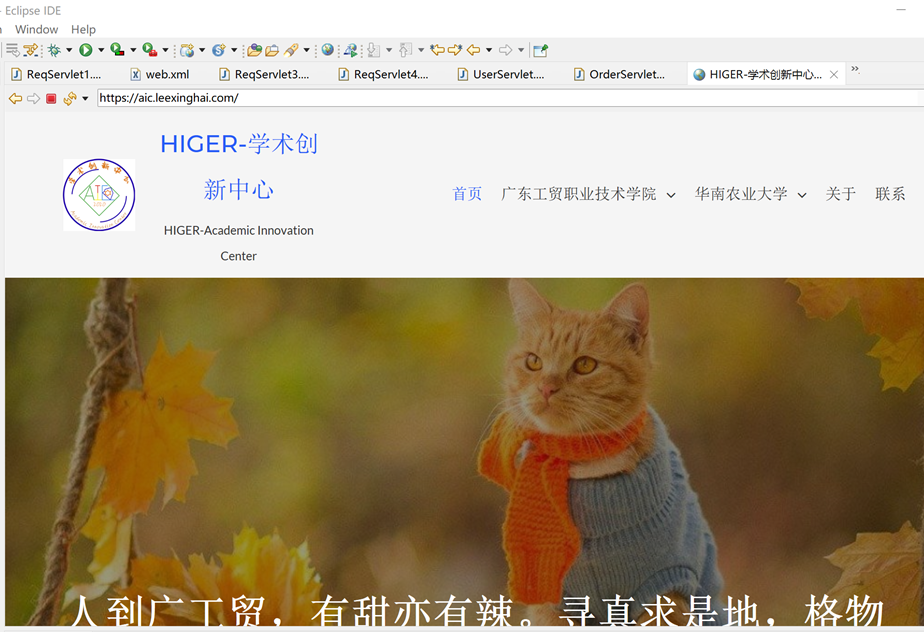Image resolution: width=924 pixels, height=632 pixels.
Task: Stop loading the browser page
Action: point(51,98)
